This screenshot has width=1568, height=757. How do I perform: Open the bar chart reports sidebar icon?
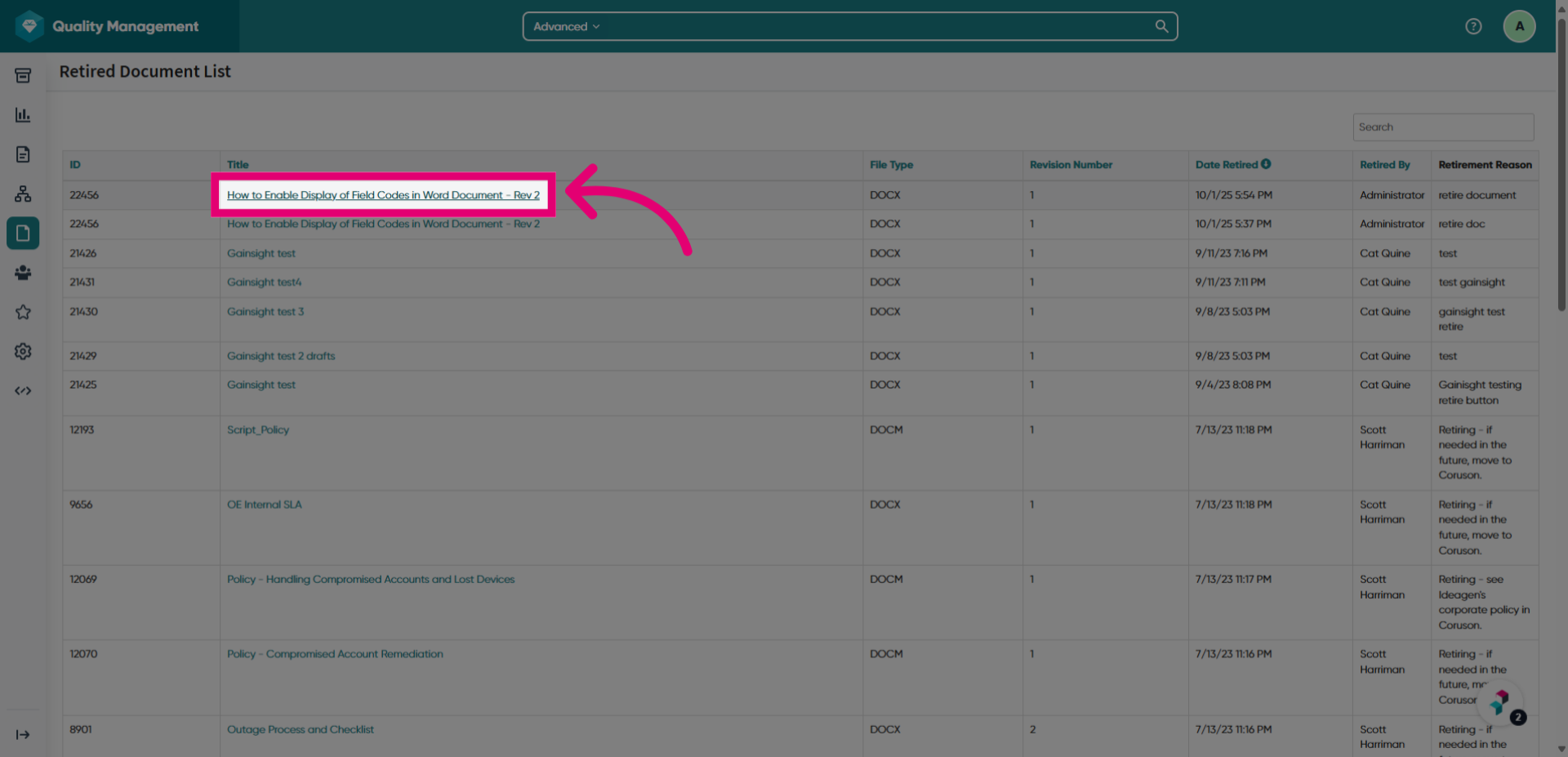pos(23,115)
